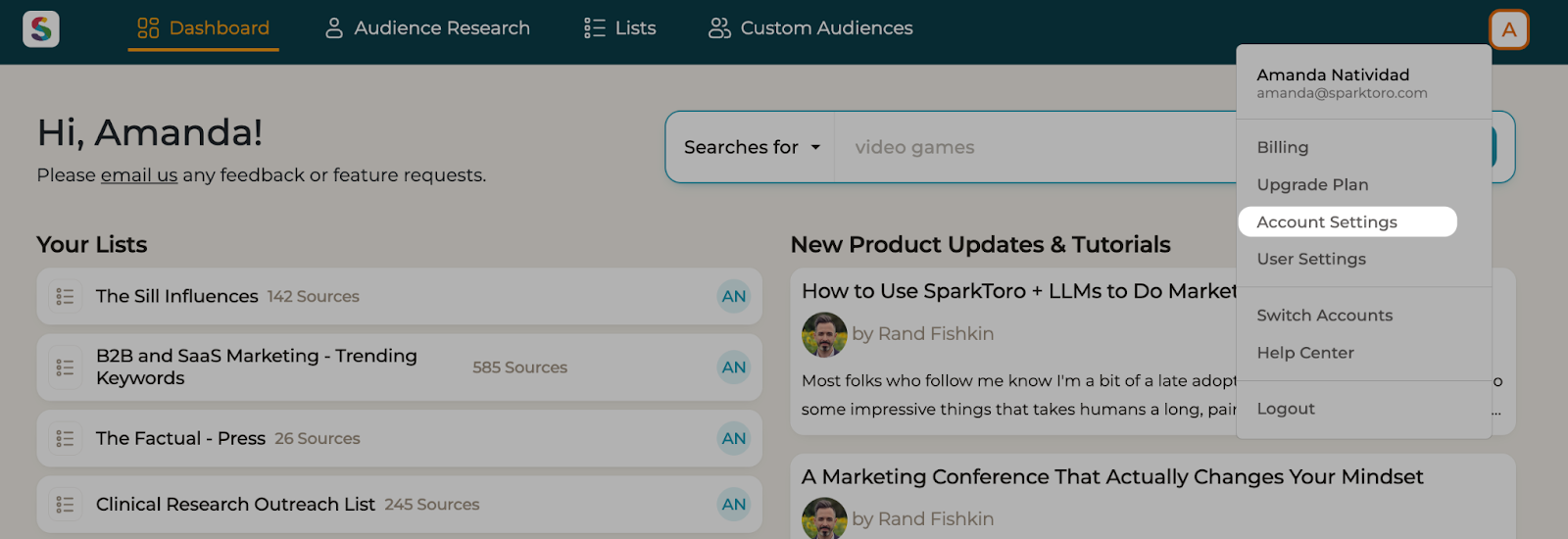Image resolution: width=1568 pixels, height=539 pixels.
Task: Click amanda@sparktoro.com email in menu
Action: (x=1342, y=93)
